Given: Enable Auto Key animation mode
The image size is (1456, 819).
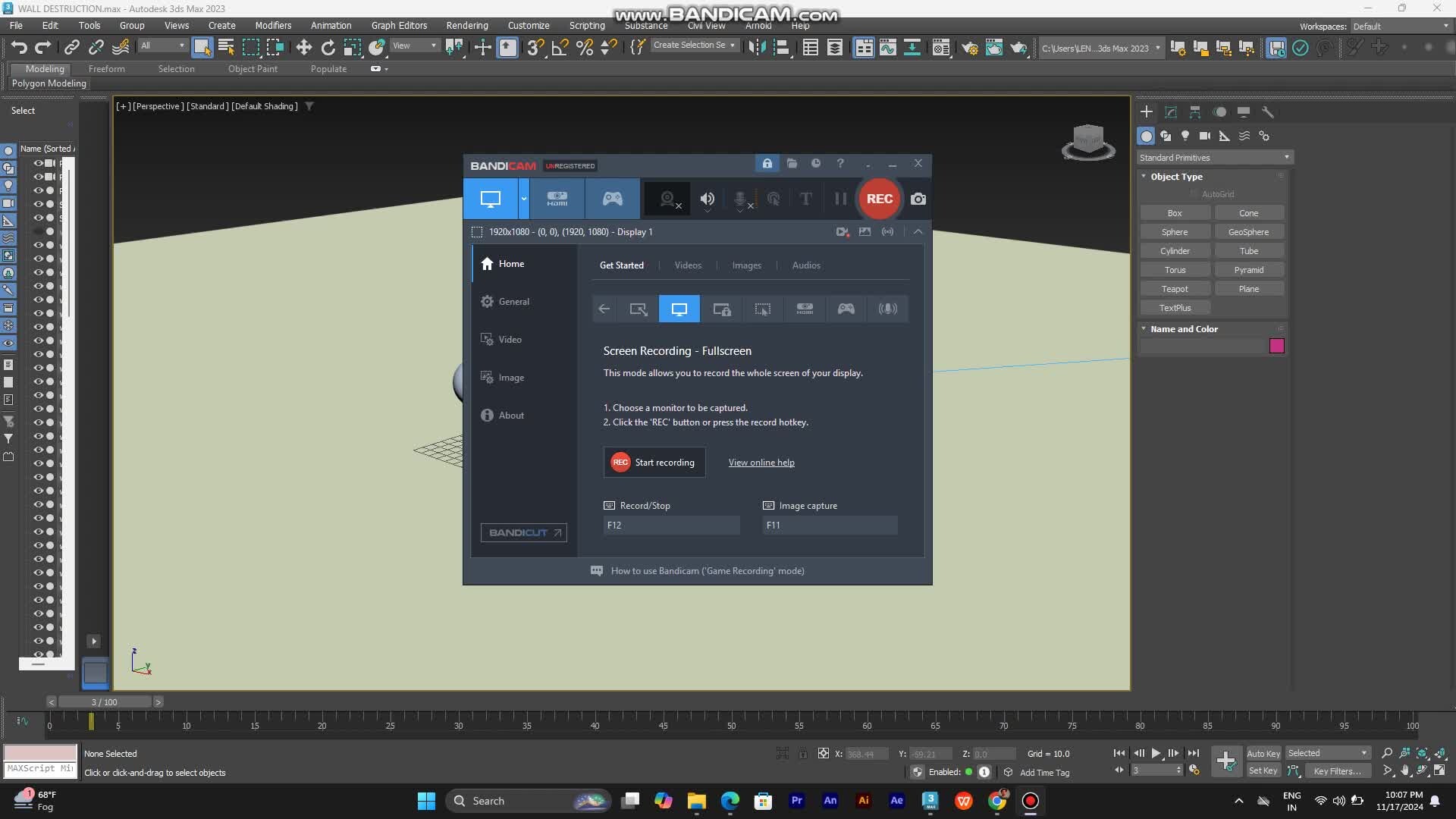Looking at the screenshot, I should click(x=1263, y=753).
